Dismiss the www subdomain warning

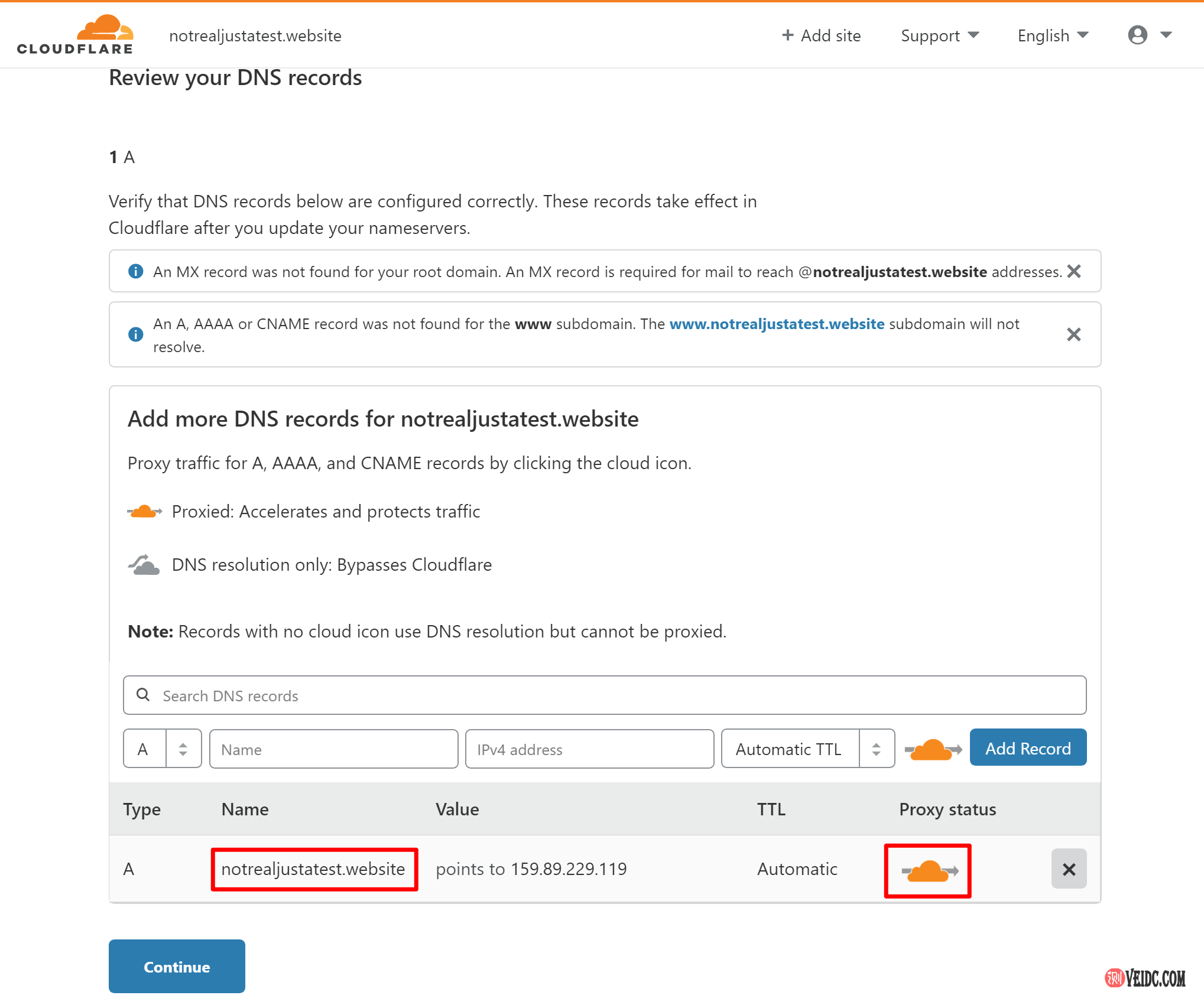coord(1073,334)
